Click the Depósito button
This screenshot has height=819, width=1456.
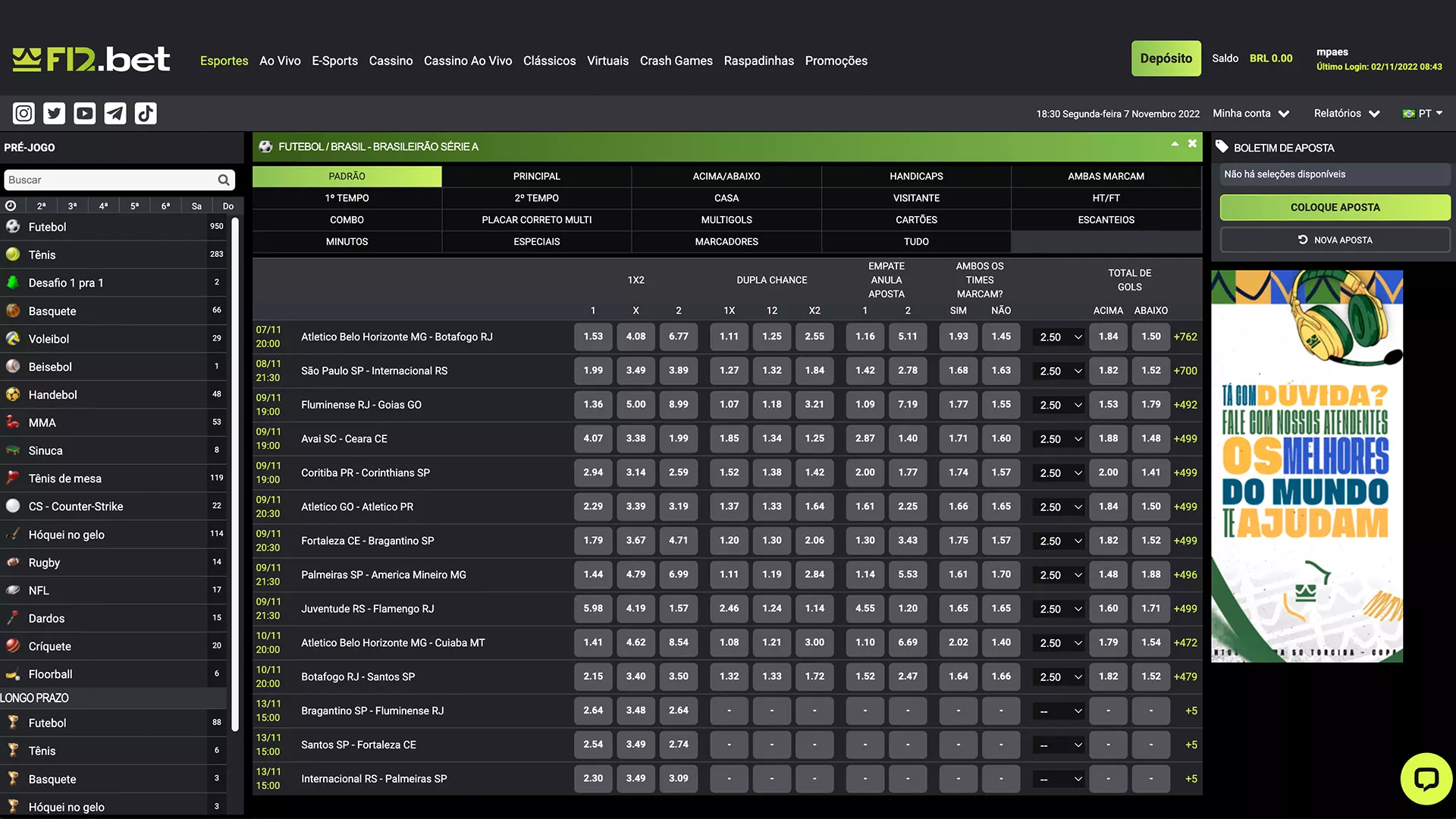click(x=1166, y=58)
